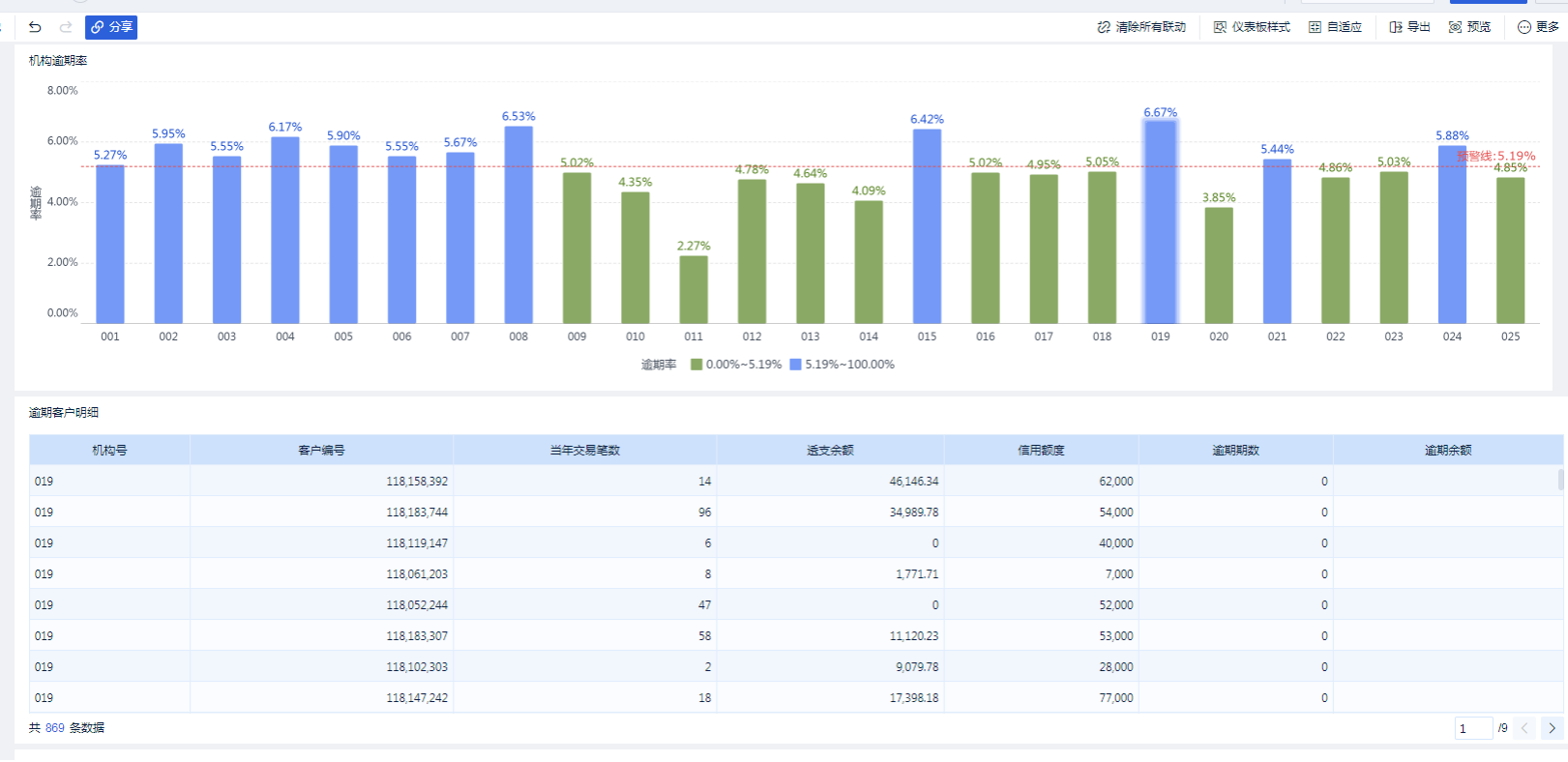Click the 869 total records link
Viewport: 1568px width, 762px height.
[x=55, y=728]
